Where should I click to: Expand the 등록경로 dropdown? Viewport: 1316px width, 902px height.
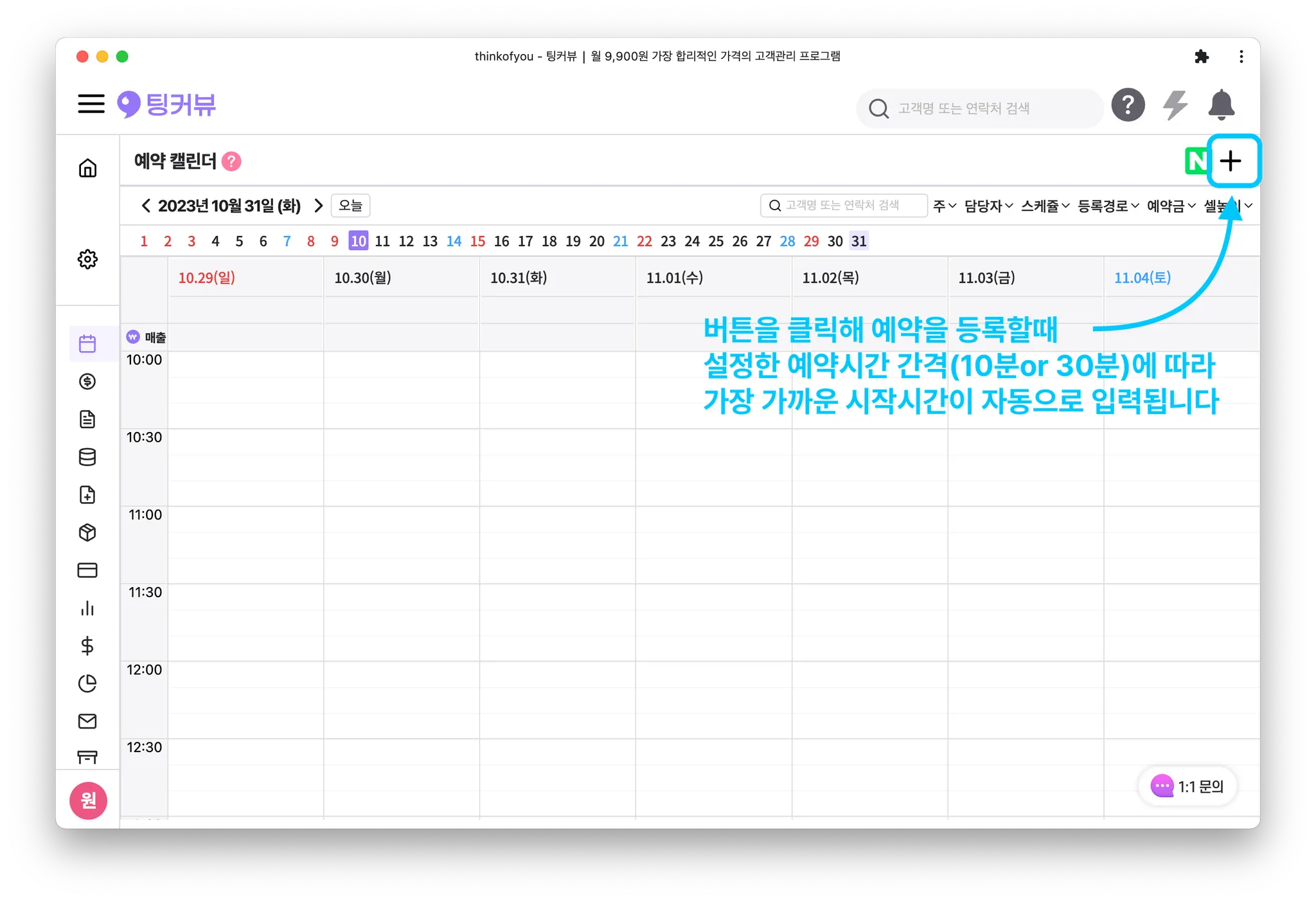pyautogui.click(x=1107, y=206)
